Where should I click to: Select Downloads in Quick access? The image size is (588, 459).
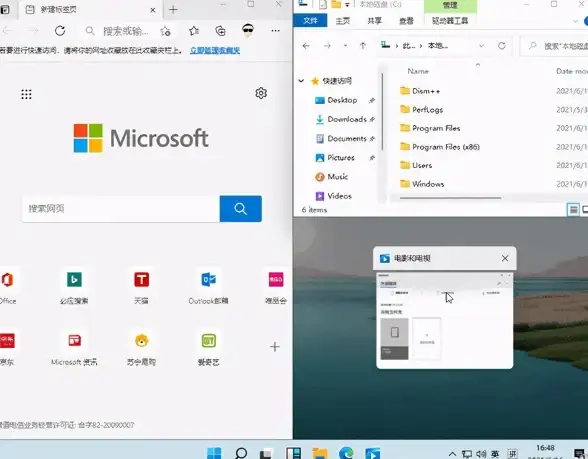point(346,119)
